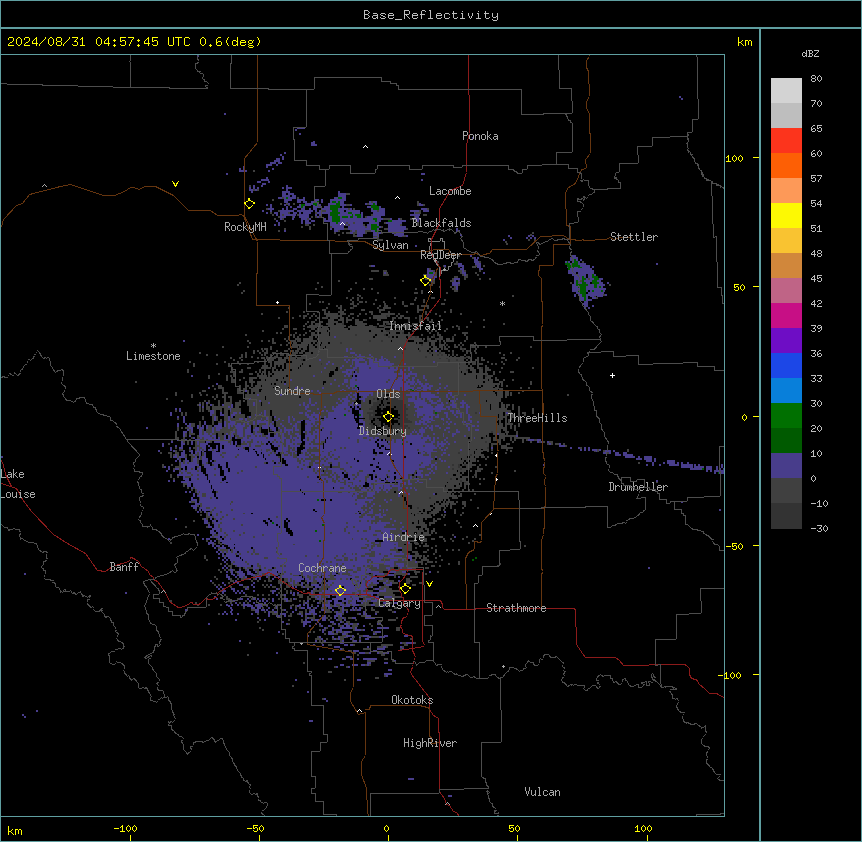Image resolution: width=862 pixels, height=842 pixels.
Task: Click the yellow diamond marker below Cochrane
Action: [340, 590]
